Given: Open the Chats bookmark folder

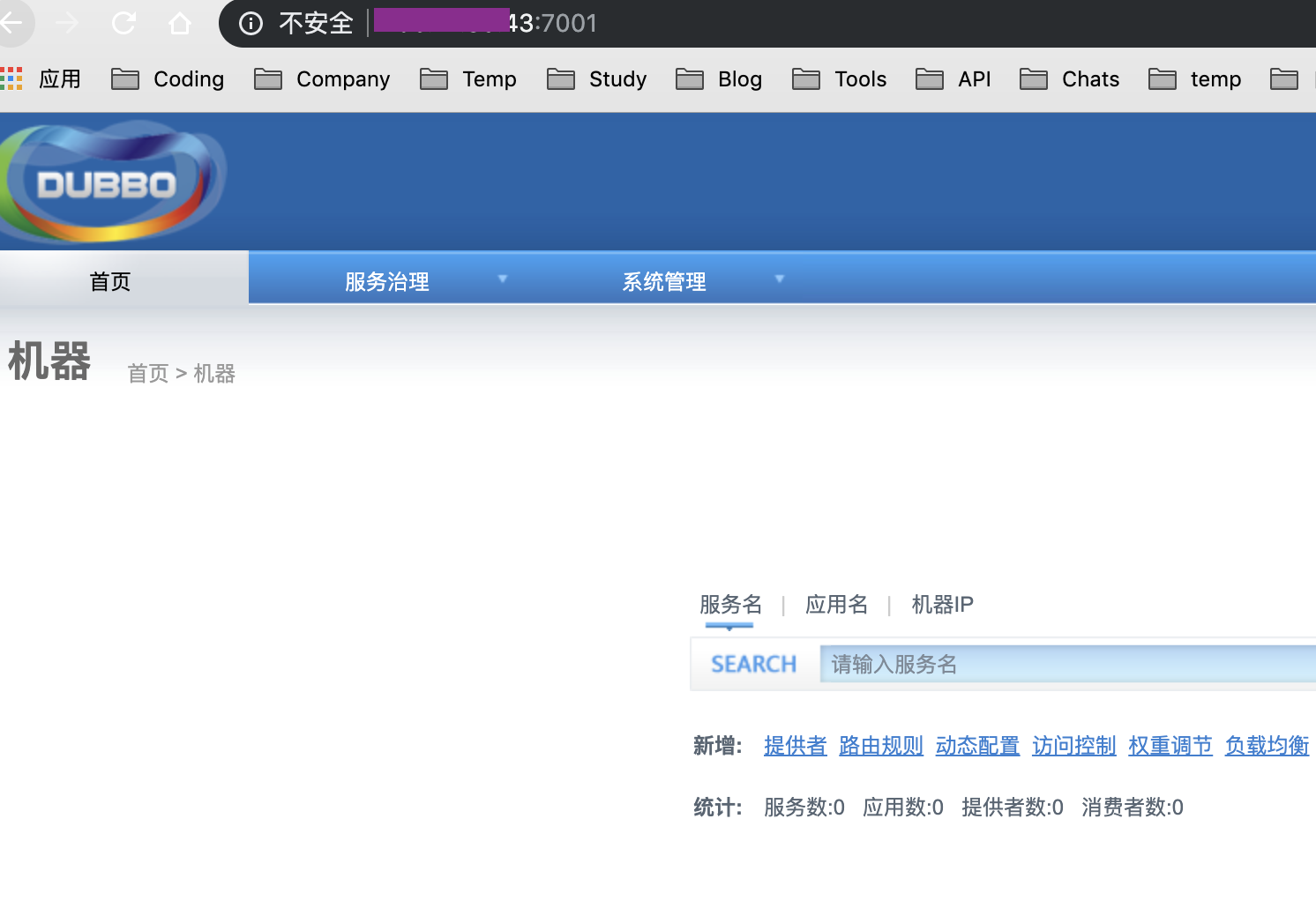Looking at the screenshot, I should coord(1070,79).
